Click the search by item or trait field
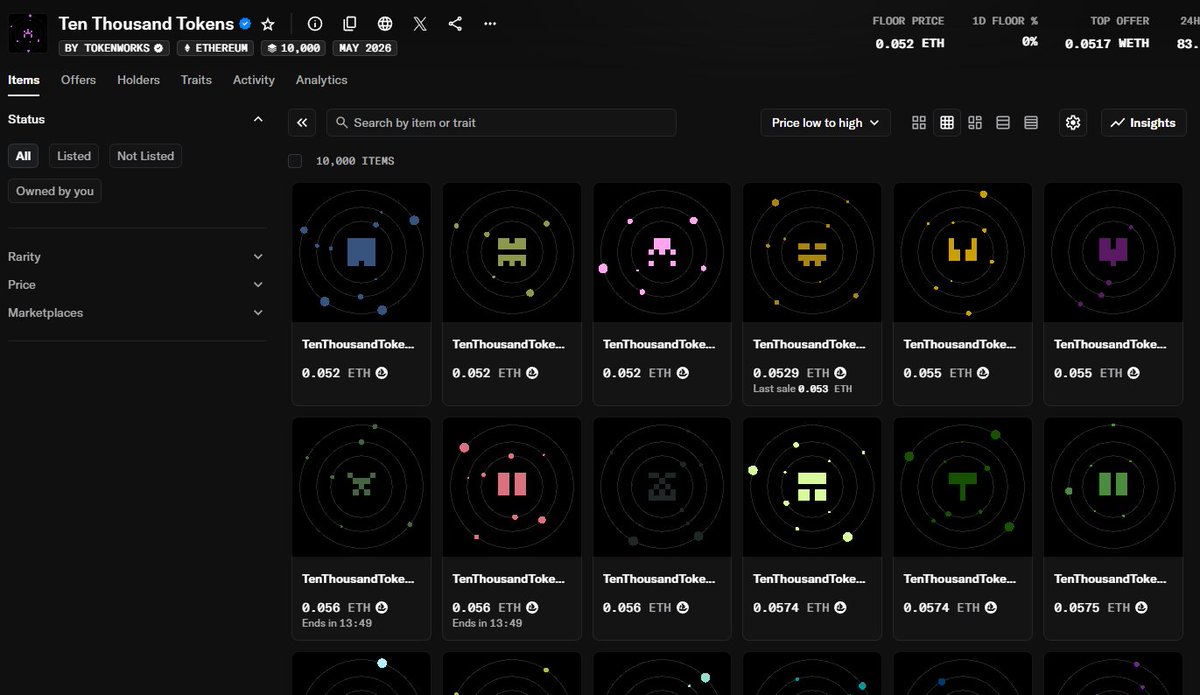The height and width of the screenshot is (695, 1200). coord(501,123)
